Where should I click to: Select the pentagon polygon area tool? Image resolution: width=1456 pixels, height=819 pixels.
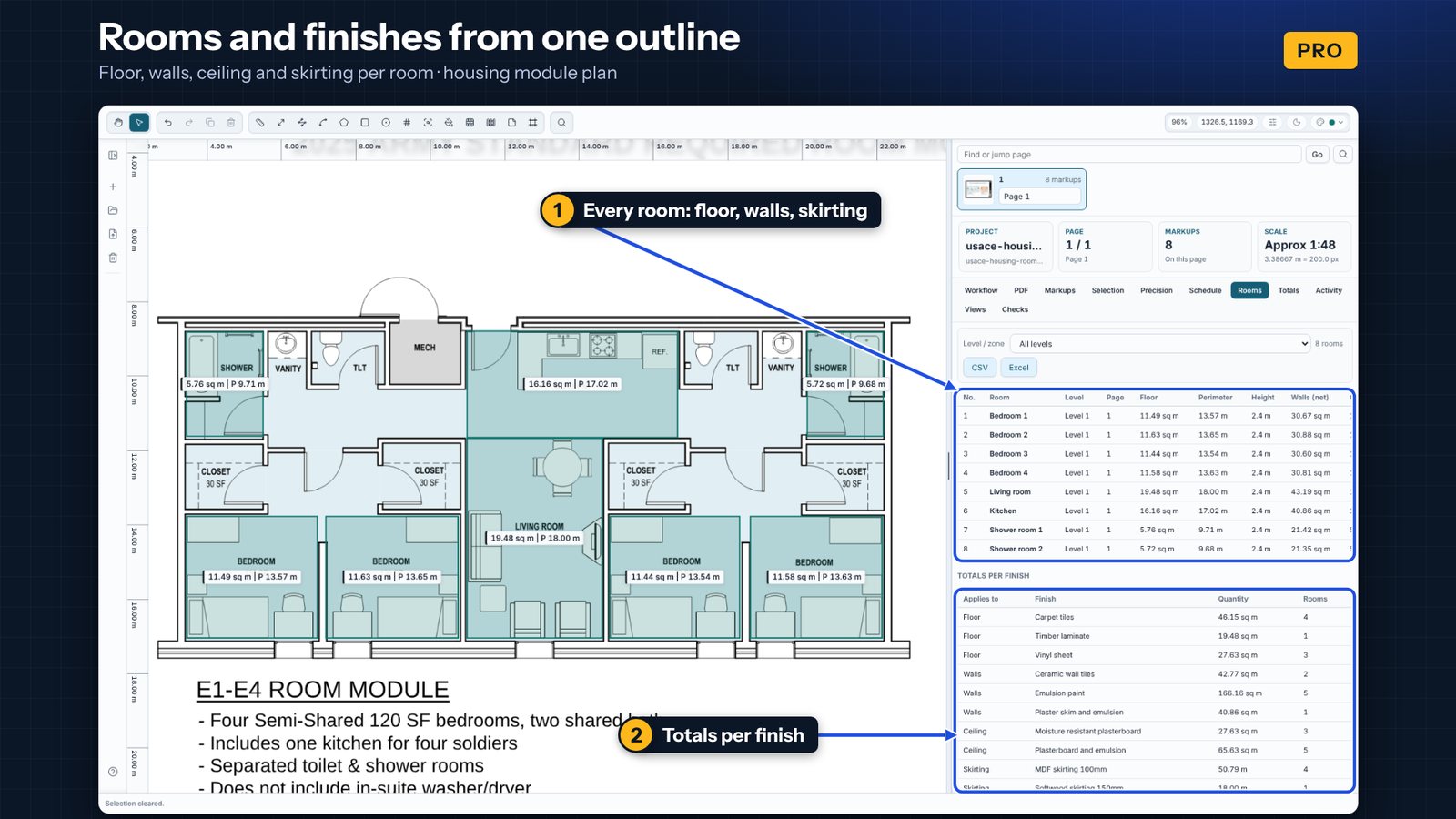(x=344, y=123)
